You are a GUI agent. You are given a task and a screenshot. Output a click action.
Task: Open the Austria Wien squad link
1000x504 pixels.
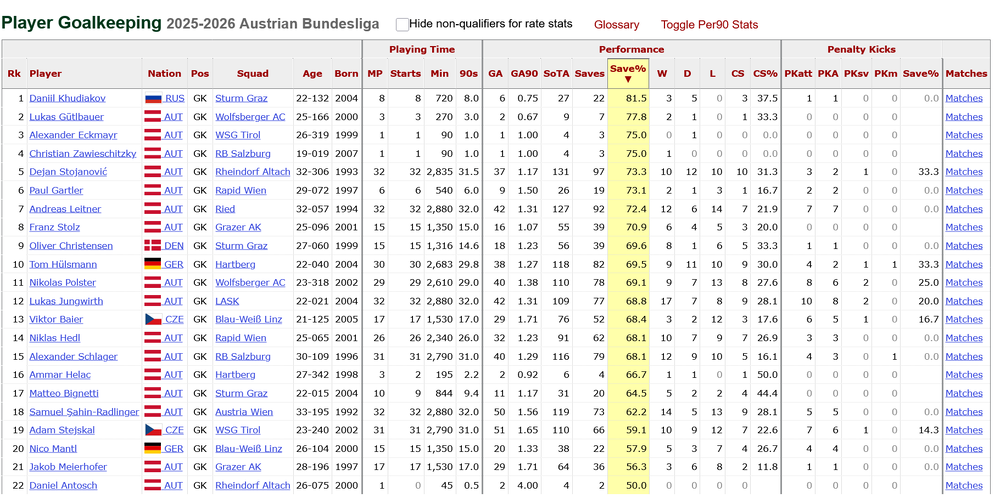tap(244, 412)
